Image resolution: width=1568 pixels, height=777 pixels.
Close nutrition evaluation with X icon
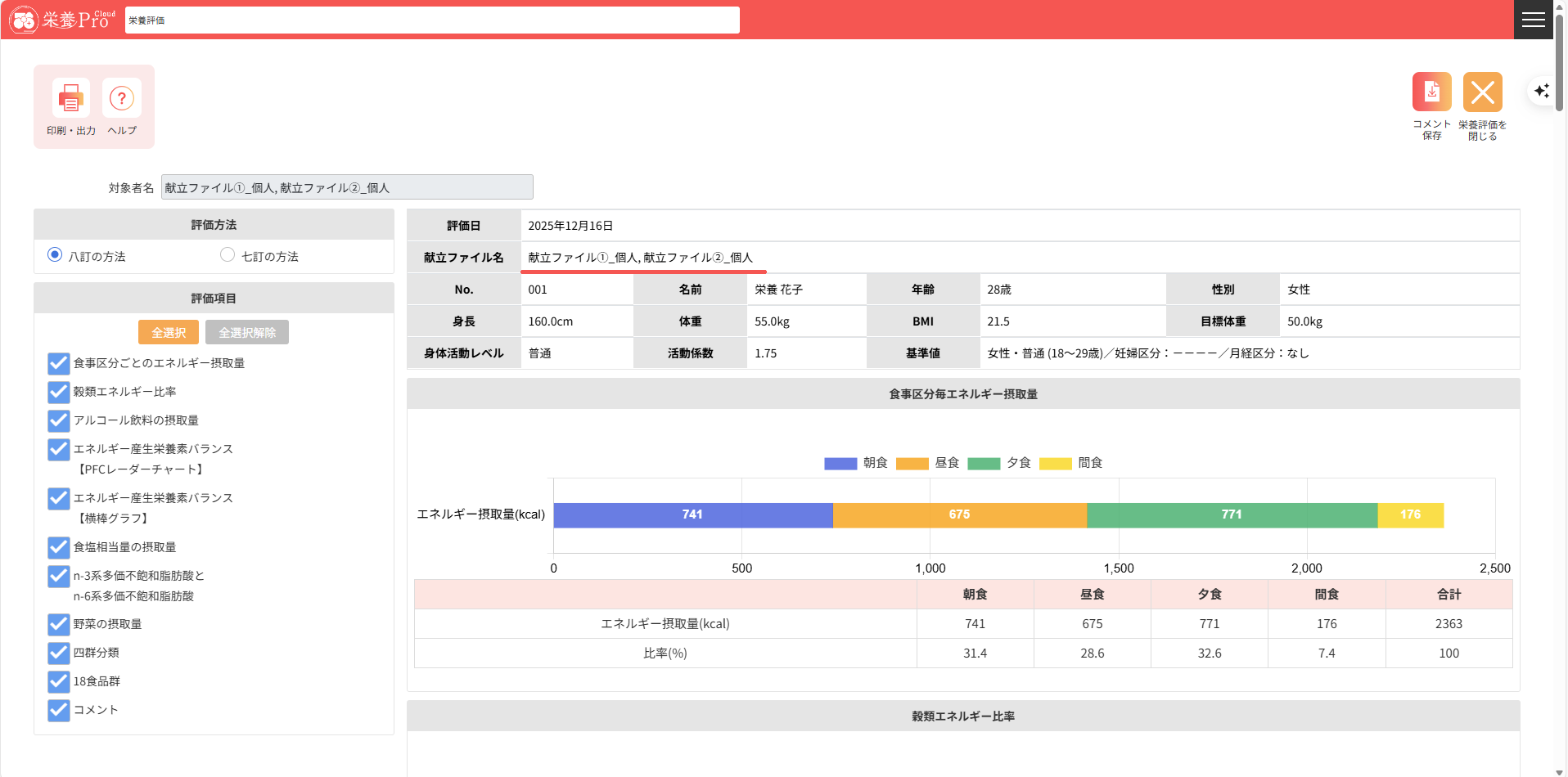[x=1482, y=92]
